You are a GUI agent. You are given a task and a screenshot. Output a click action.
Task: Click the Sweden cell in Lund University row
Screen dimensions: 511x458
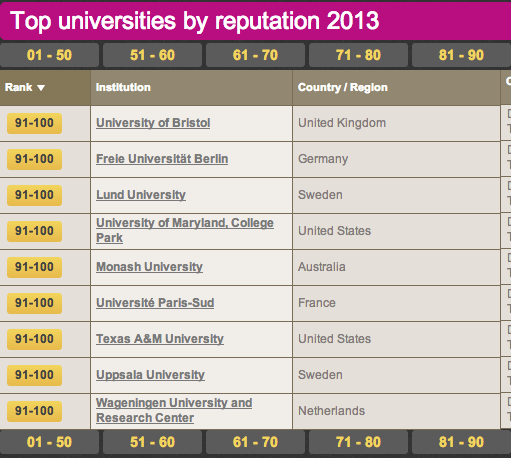coord(396,195)
